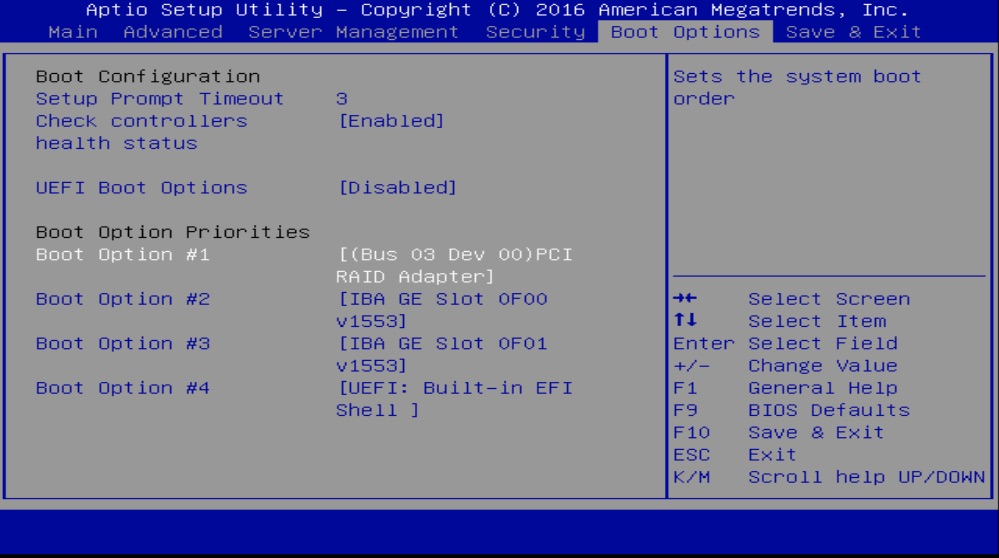Open the PCI RAID Adapter boot value

click(455, 266)
